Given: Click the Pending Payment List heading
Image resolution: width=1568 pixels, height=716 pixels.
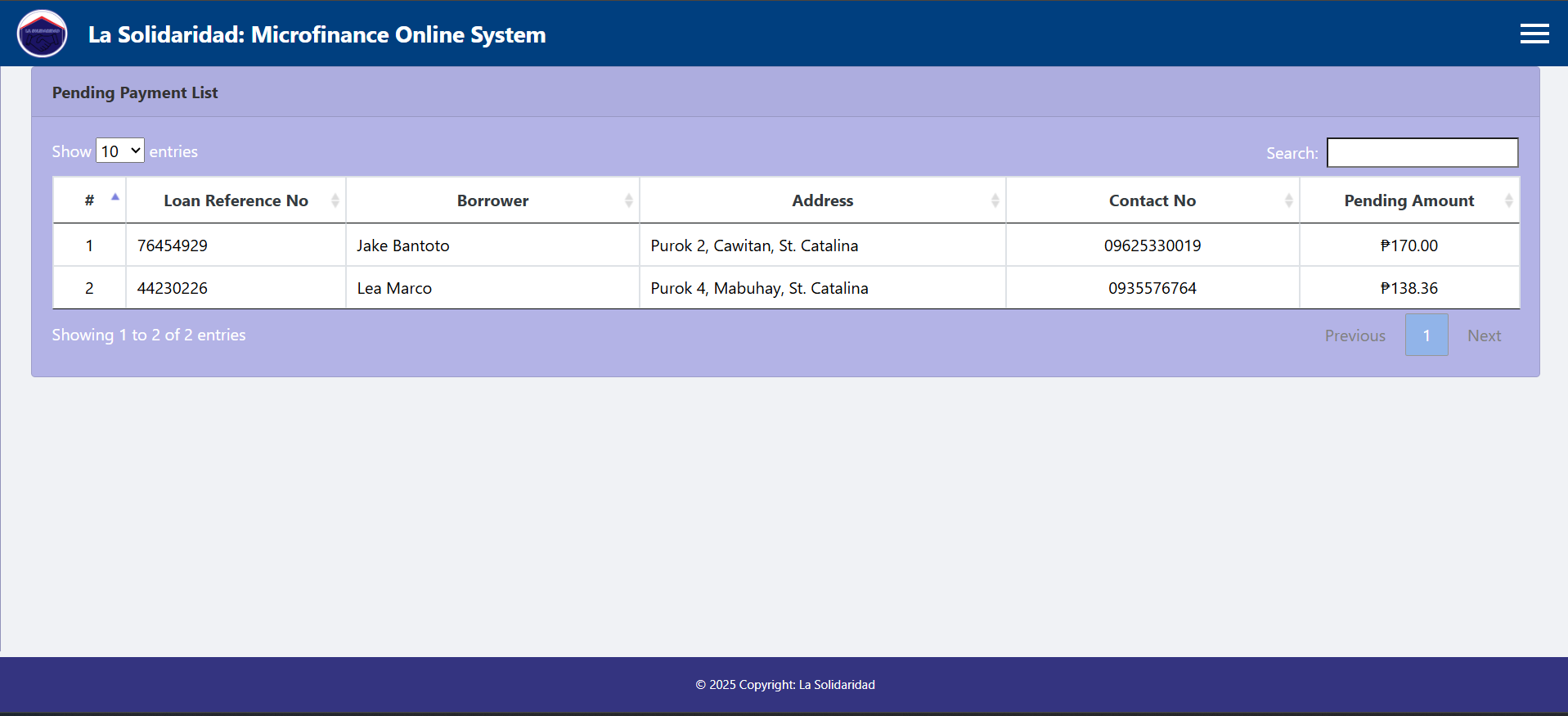Looking at the screenshot, I should point(135,92).
